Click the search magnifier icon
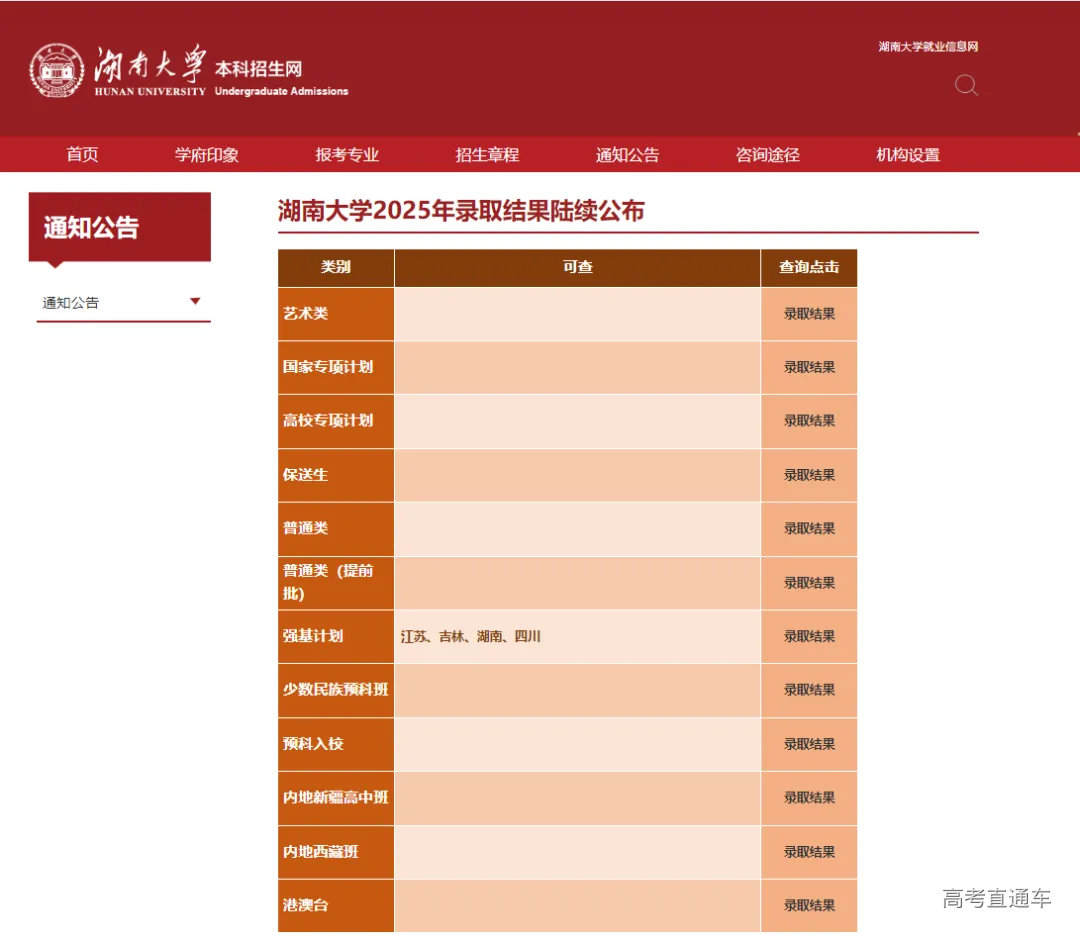 point(966,87)
